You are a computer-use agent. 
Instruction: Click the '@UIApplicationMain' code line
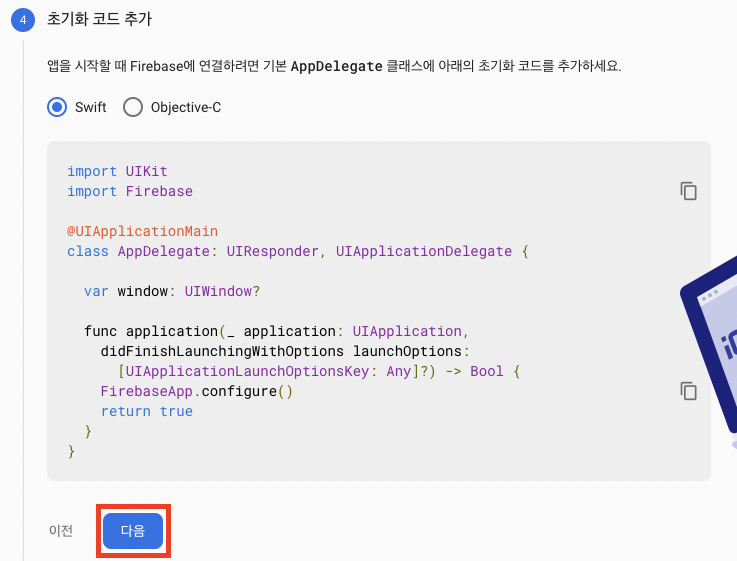coord(142,231)
